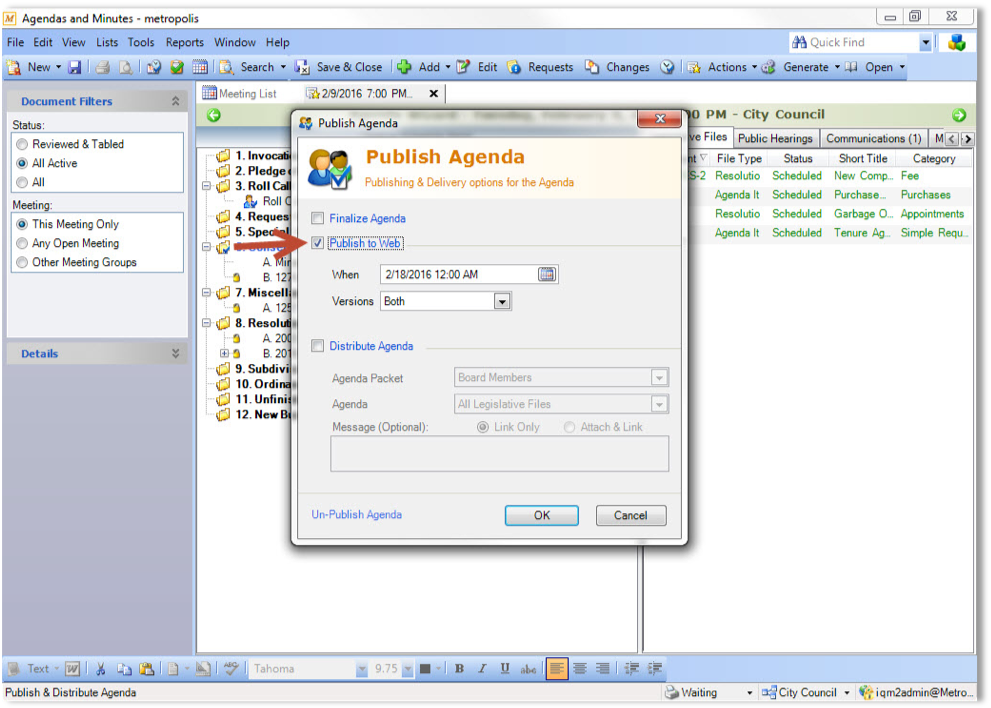Select This Meeting Only radio
Image resolution: width=991 pixels, height=708 pixels.
(22, 224)
